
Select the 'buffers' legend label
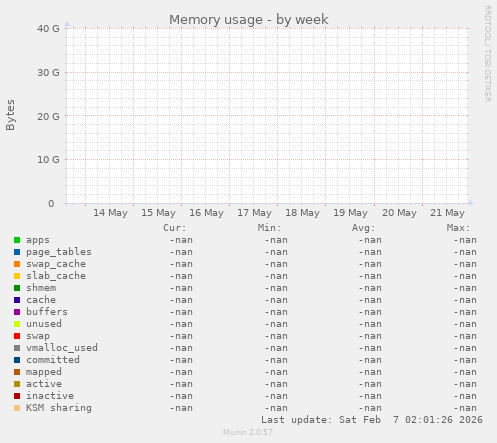tap(47, 312)
